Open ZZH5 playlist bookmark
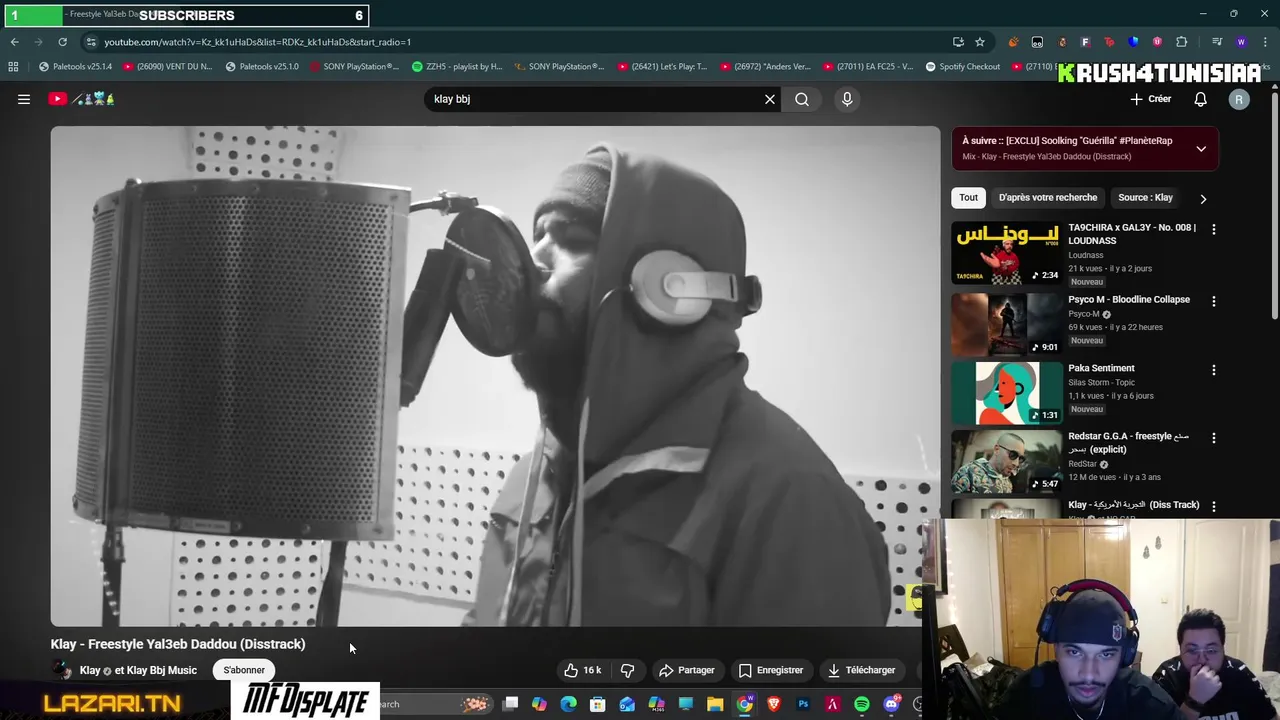 (457, 67)
